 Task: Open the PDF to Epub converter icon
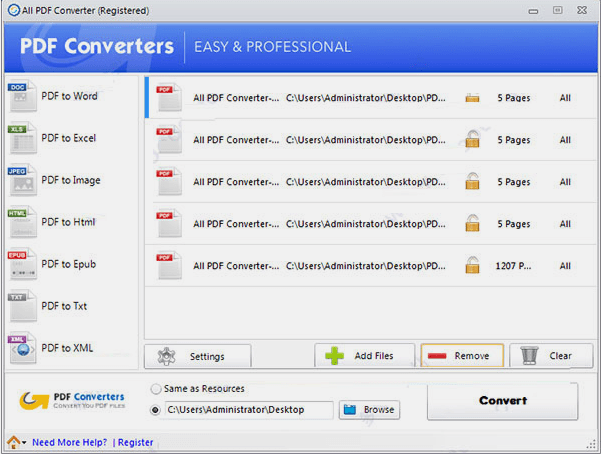tap(21, 264)
